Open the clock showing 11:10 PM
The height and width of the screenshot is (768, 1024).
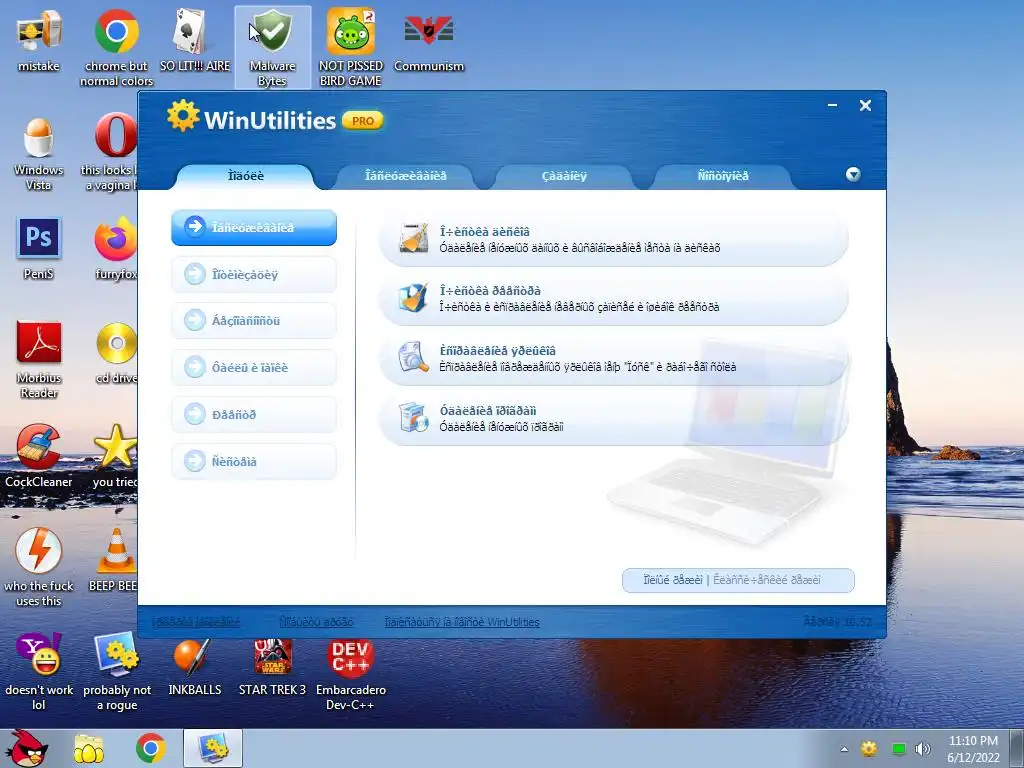(x=973, y=749)
